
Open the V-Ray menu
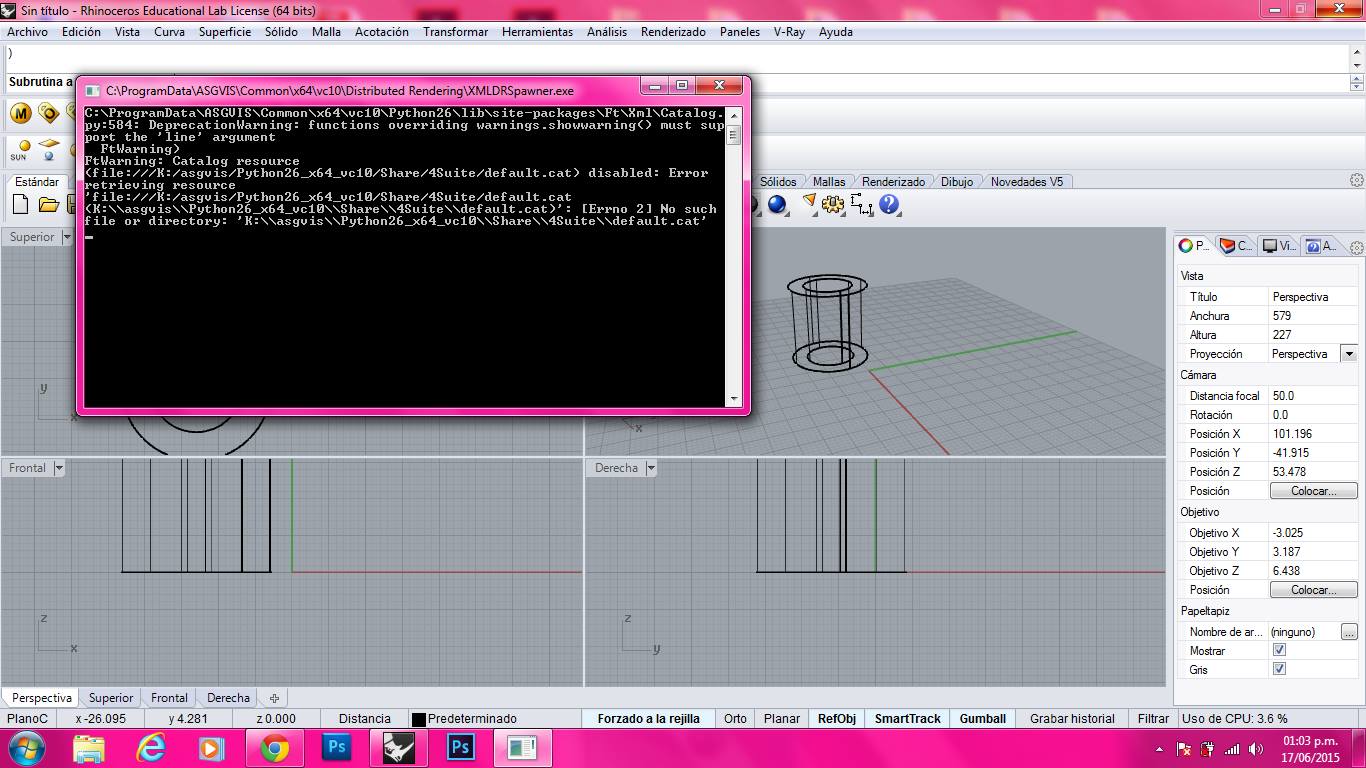[789, 32]
